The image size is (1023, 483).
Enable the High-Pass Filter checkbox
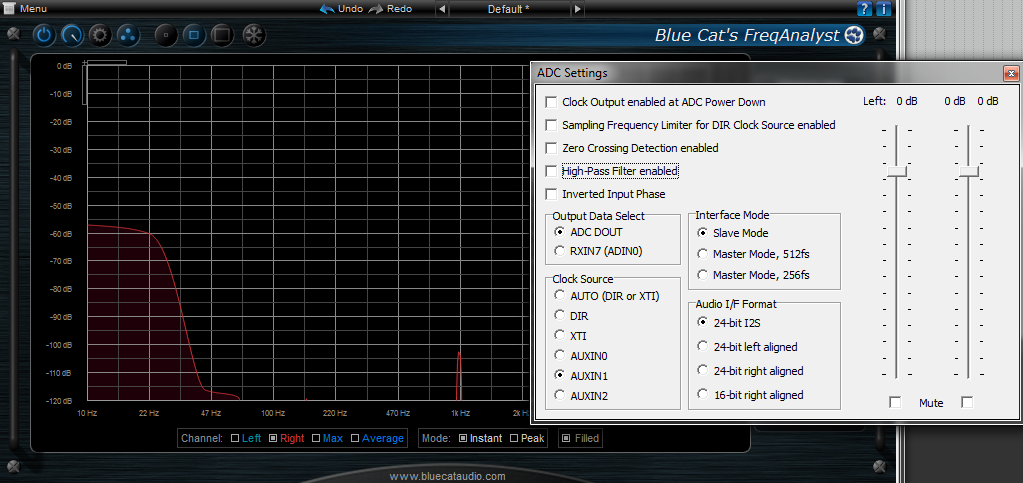(x=551, y=171)
